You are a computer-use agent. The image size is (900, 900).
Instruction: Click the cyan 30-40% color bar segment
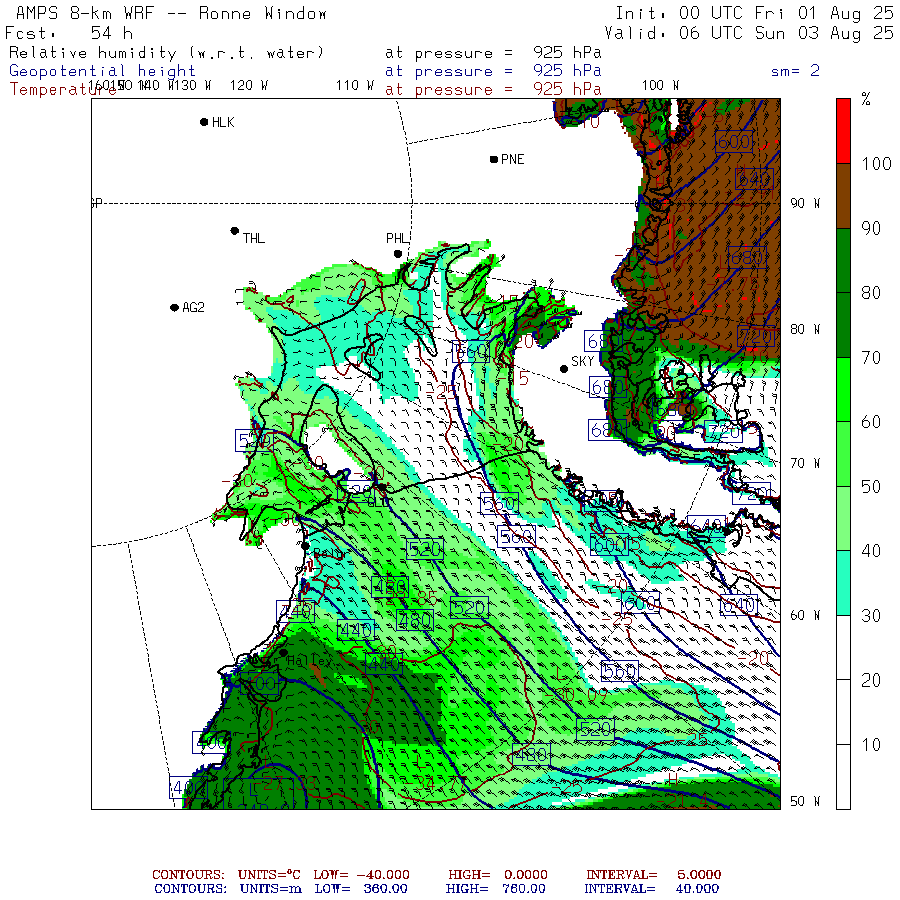click(843, 583)
